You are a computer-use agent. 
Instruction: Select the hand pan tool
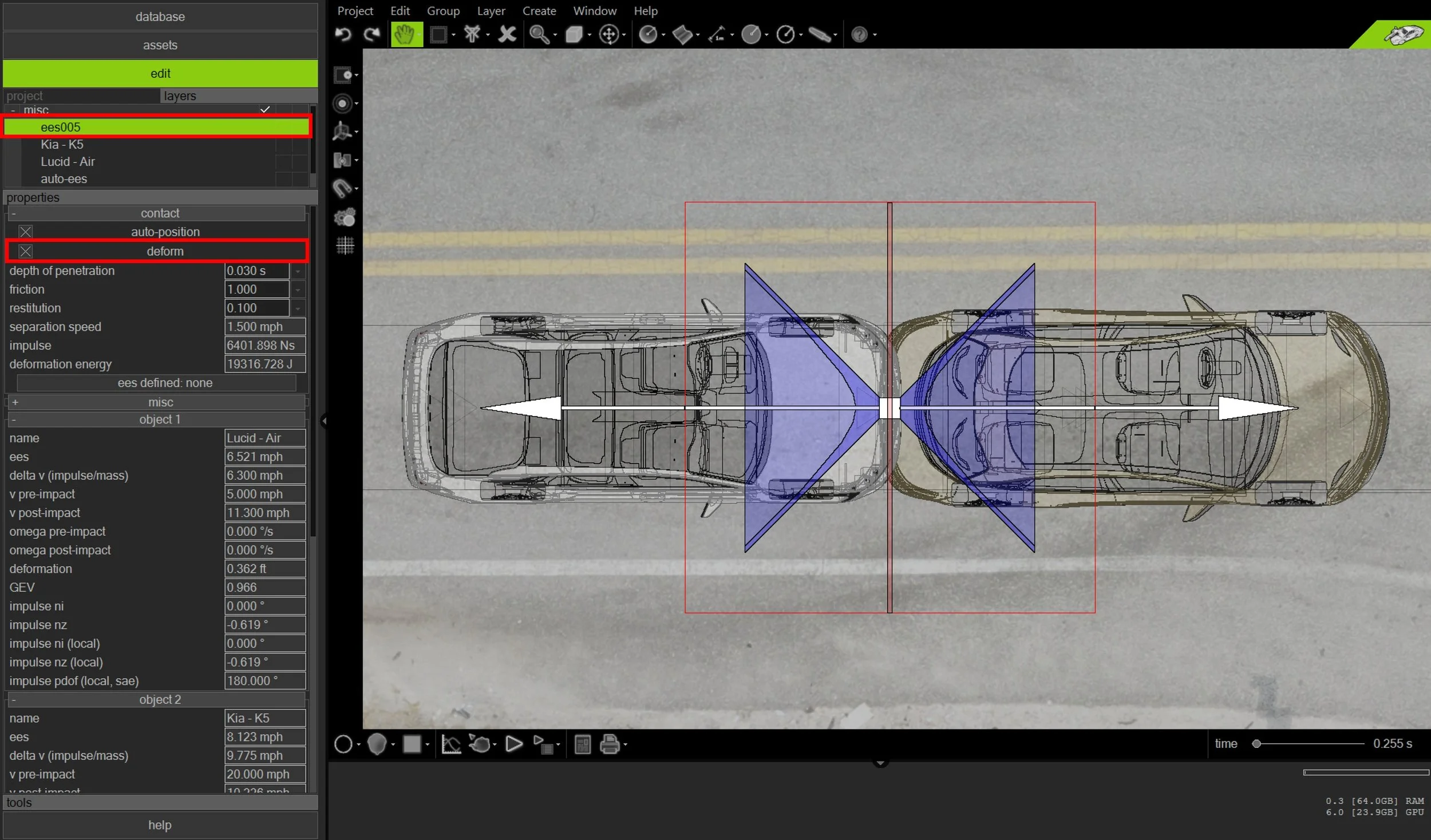point(406,35)
